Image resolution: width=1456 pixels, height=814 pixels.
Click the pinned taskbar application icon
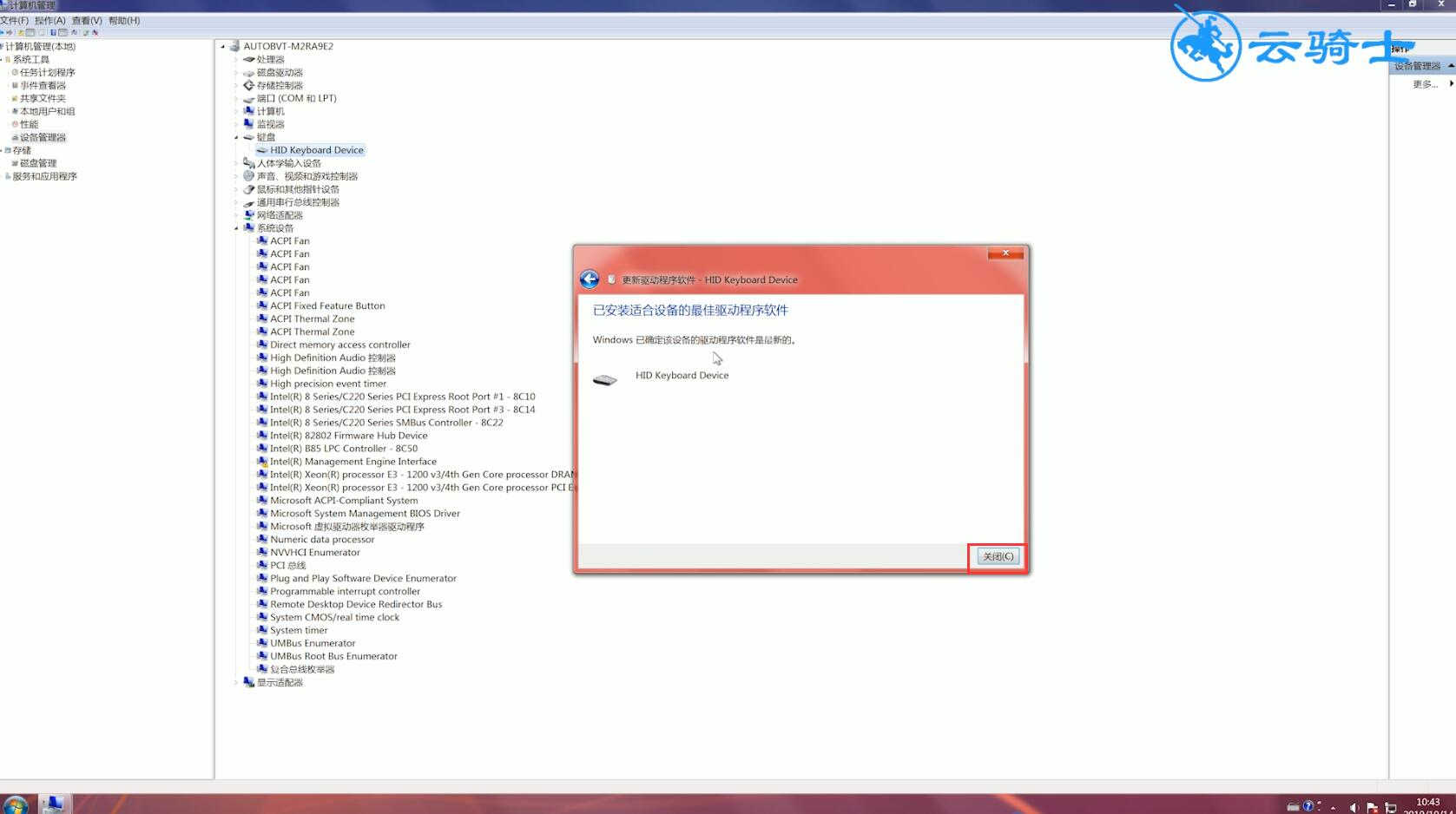pos(53,804)
